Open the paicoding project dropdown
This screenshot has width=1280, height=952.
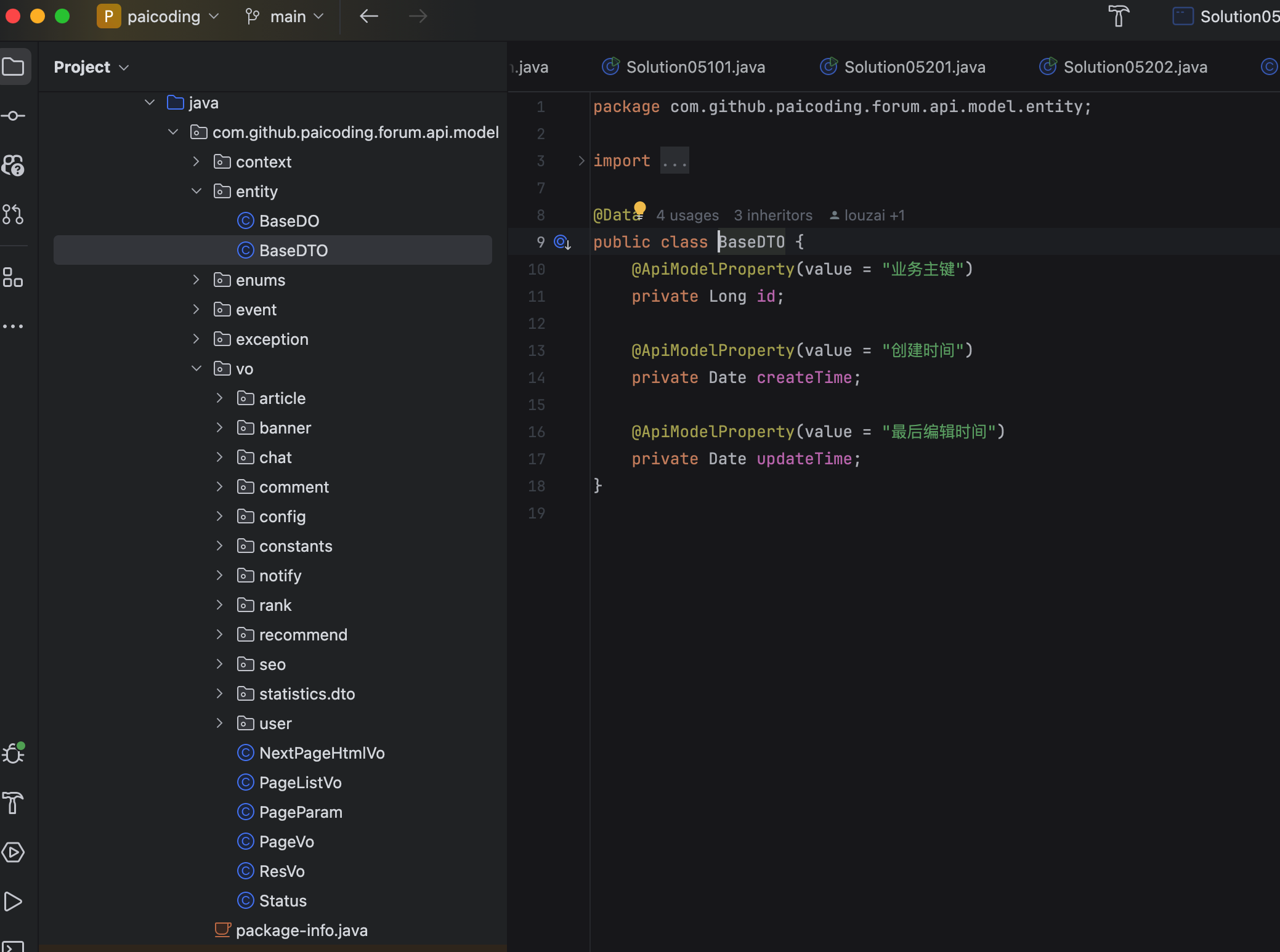coord(159,16)
